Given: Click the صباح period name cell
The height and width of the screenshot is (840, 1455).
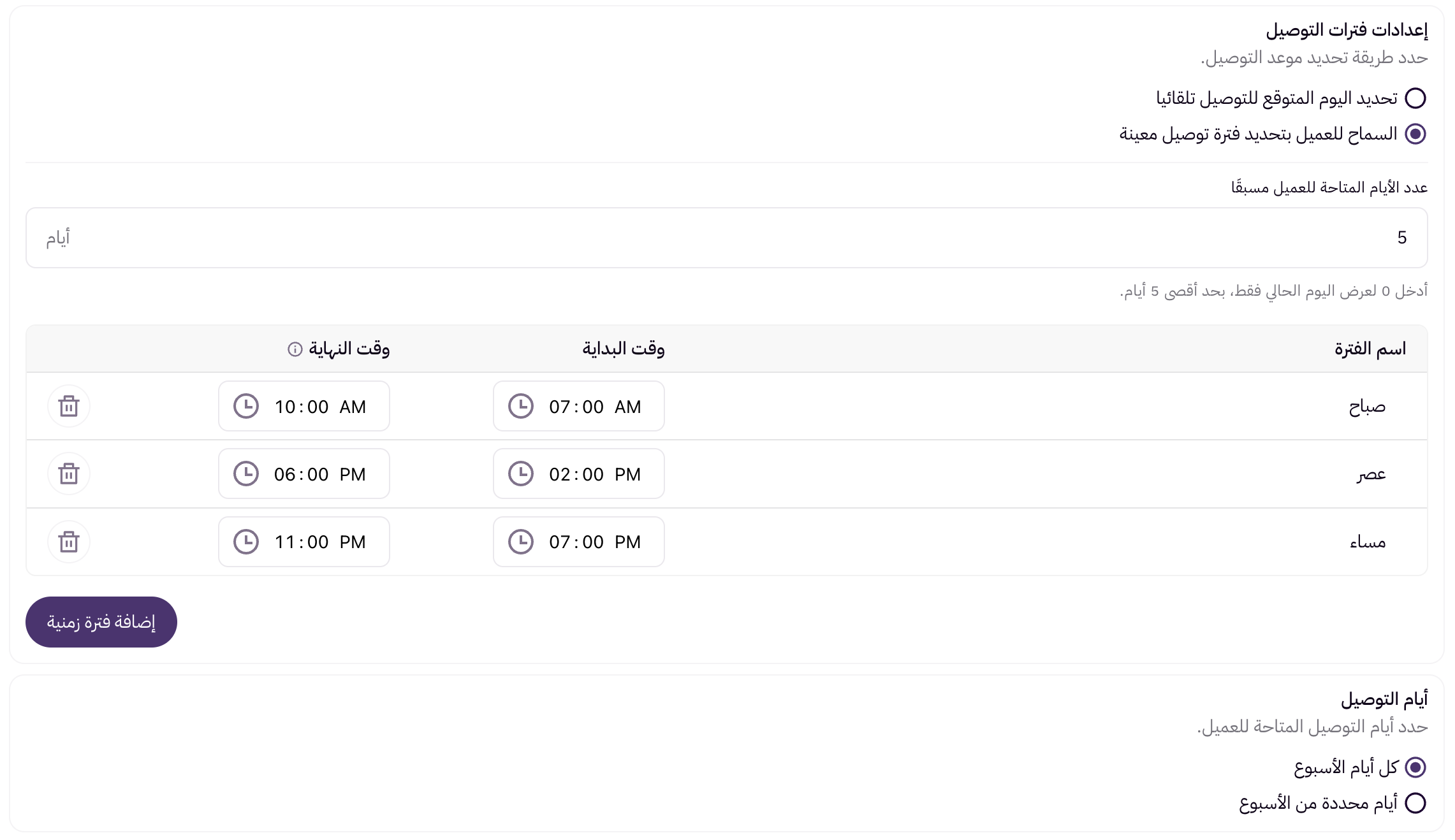Looking at the screenshot, I should tap(1367, 407).
